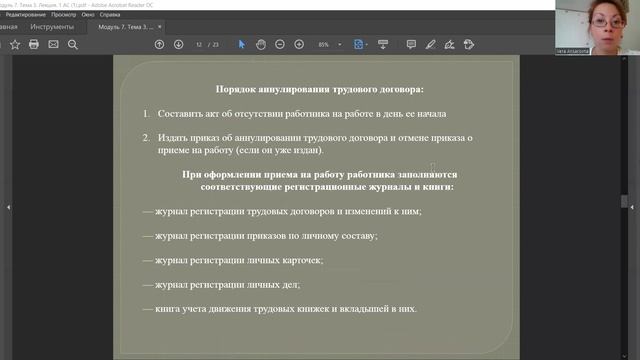Screen dimensions: 640x360
Task: Open the Окно menu
Action: pyautogui.click(x=88, y=15)
